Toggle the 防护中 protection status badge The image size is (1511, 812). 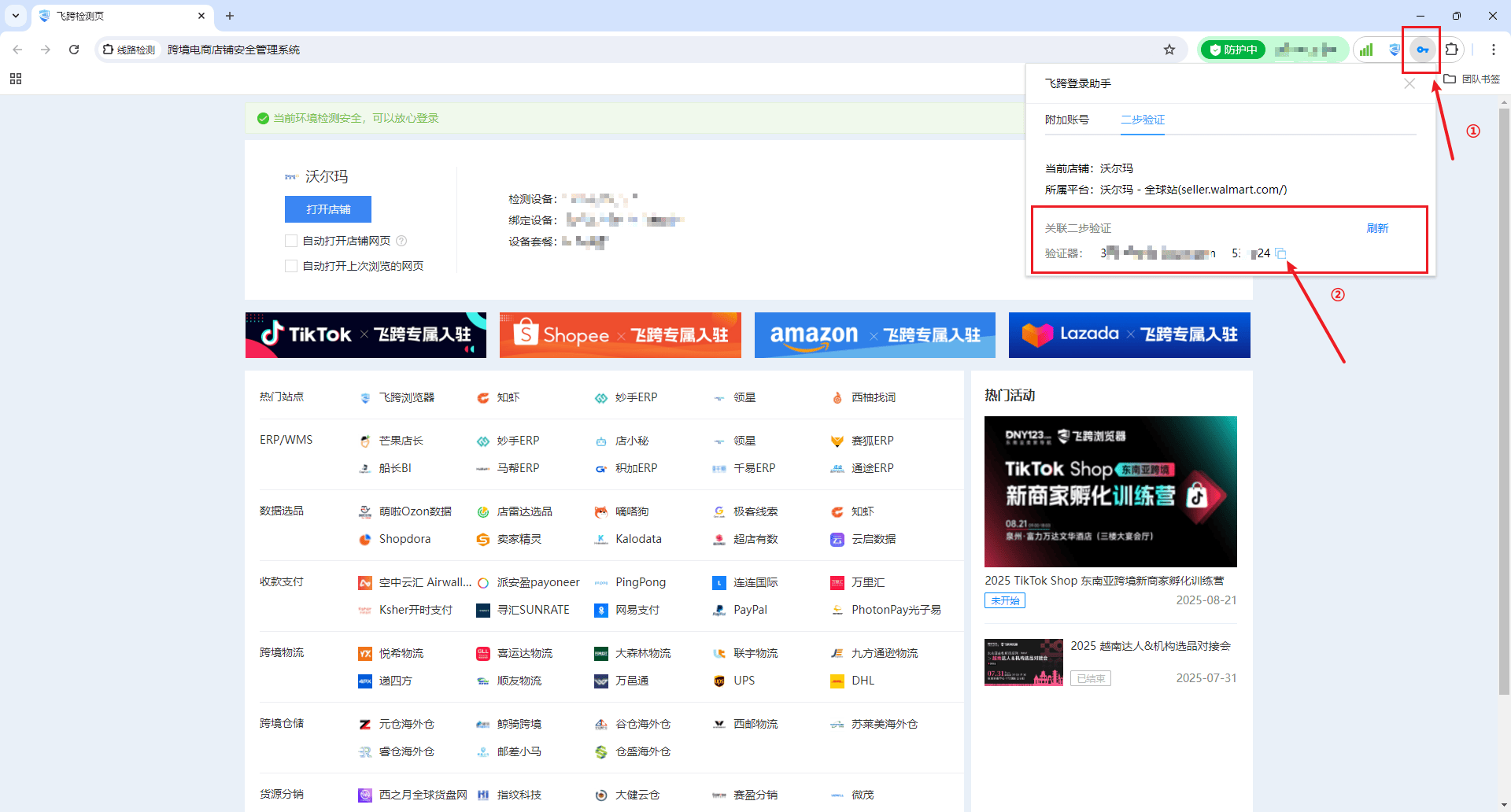(x=1233, y=50)
